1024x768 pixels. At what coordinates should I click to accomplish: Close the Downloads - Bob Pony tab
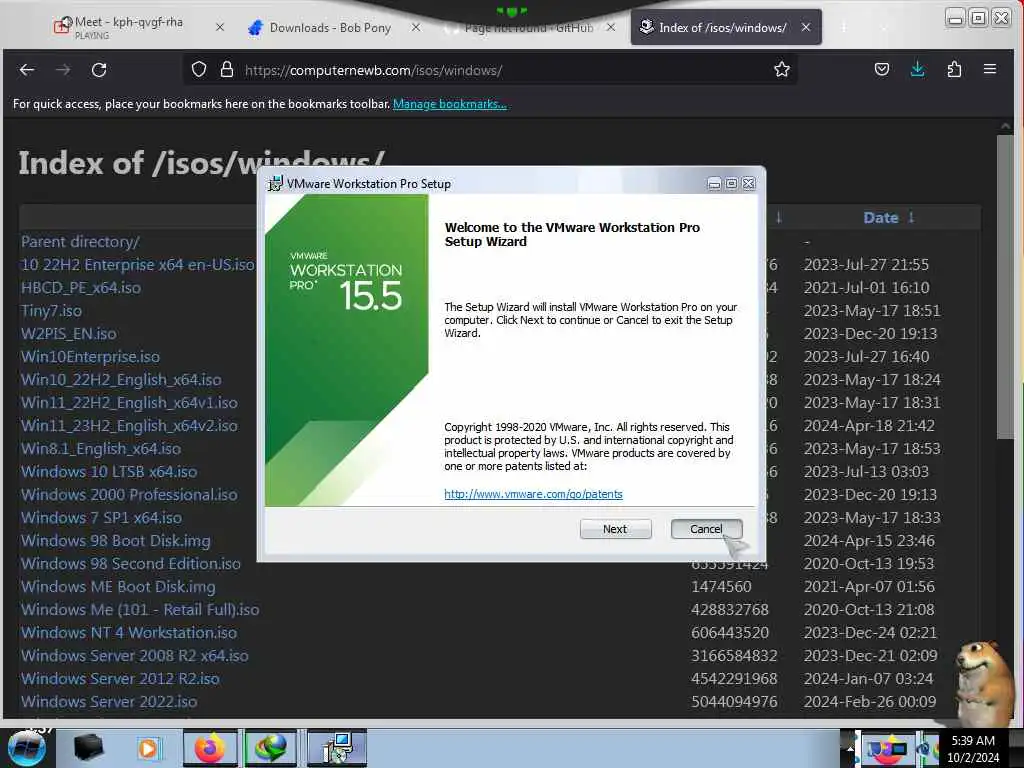pos(416,27)
